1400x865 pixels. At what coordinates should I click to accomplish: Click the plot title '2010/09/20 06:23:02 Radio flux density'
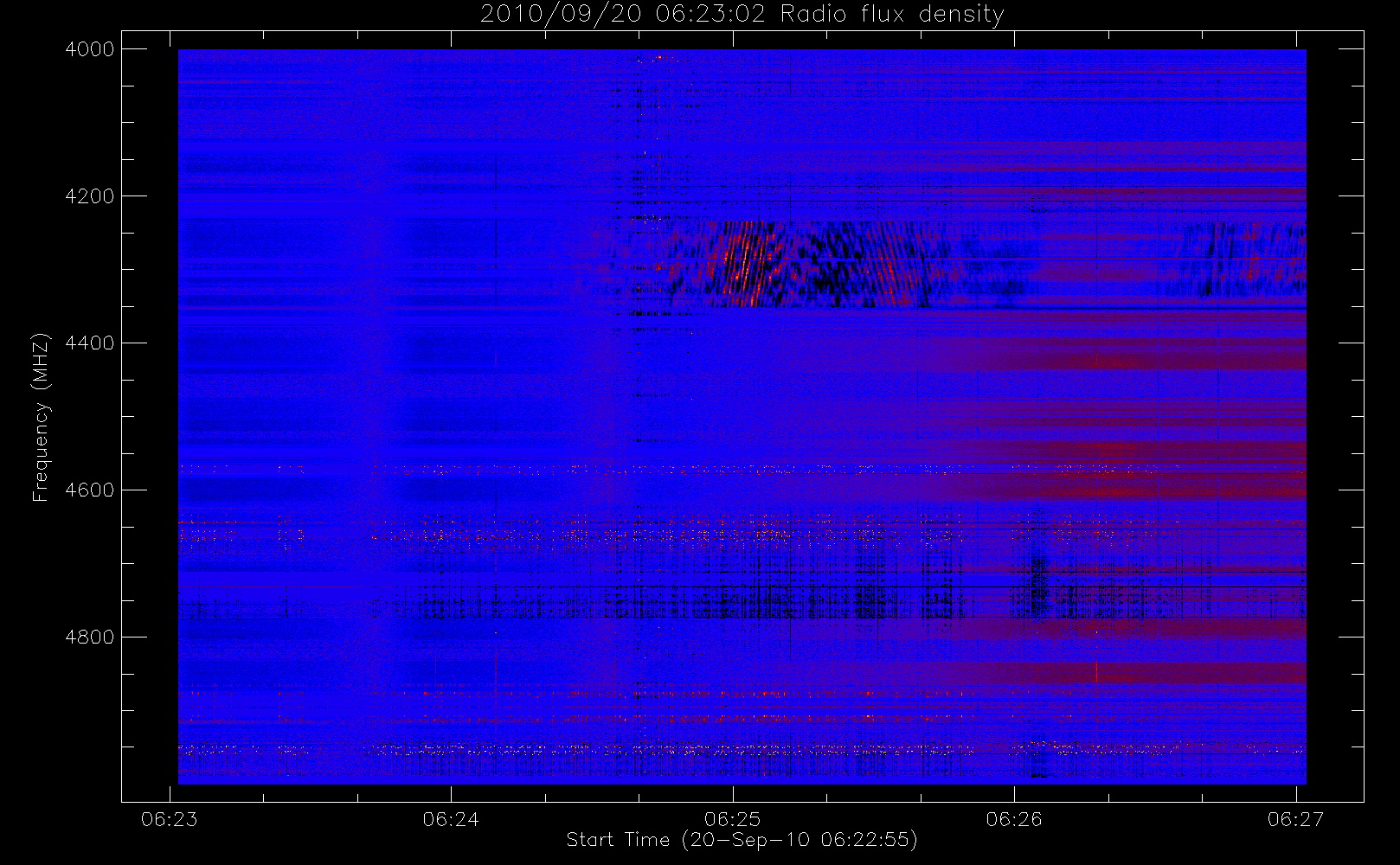[x=742, y=14]
